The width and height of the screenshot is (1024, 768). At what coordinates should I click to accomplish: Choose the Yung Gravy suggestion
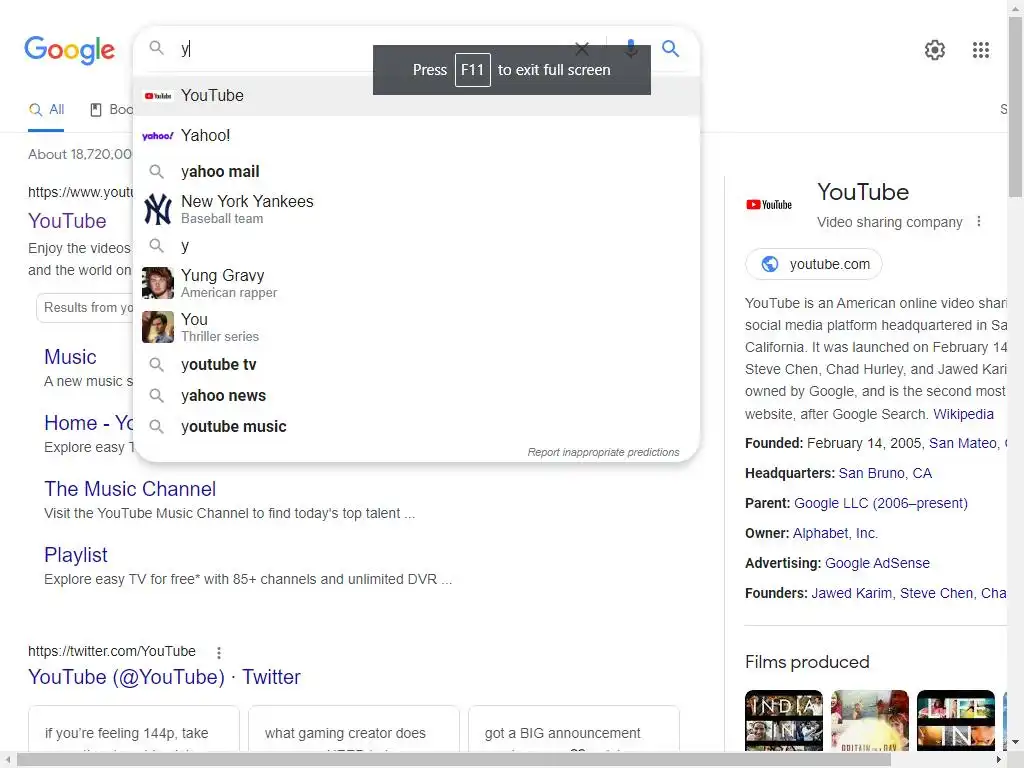click(x=416, y=283)
